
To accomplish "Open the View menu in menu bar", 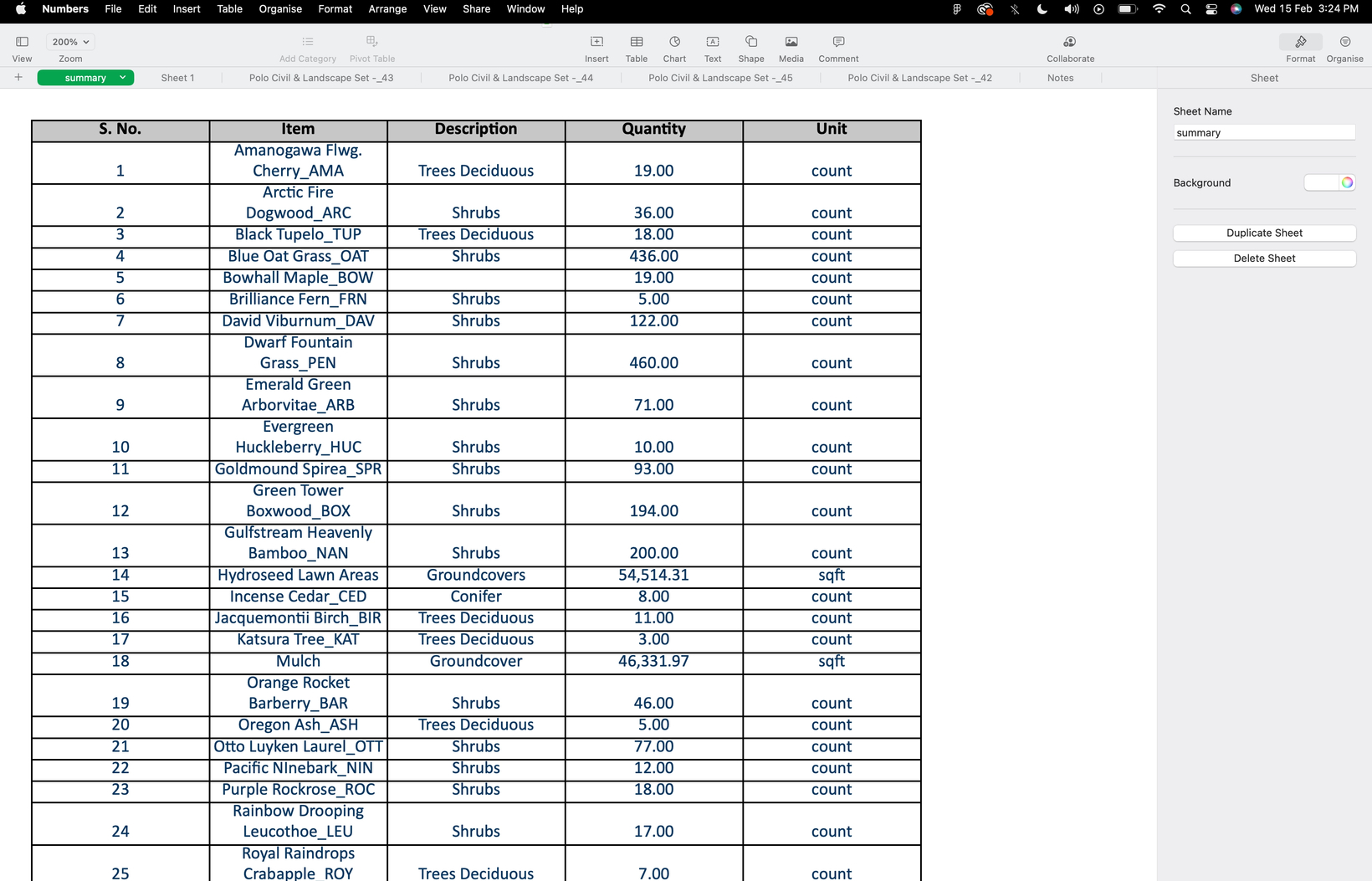I will [x=435, y=9].
